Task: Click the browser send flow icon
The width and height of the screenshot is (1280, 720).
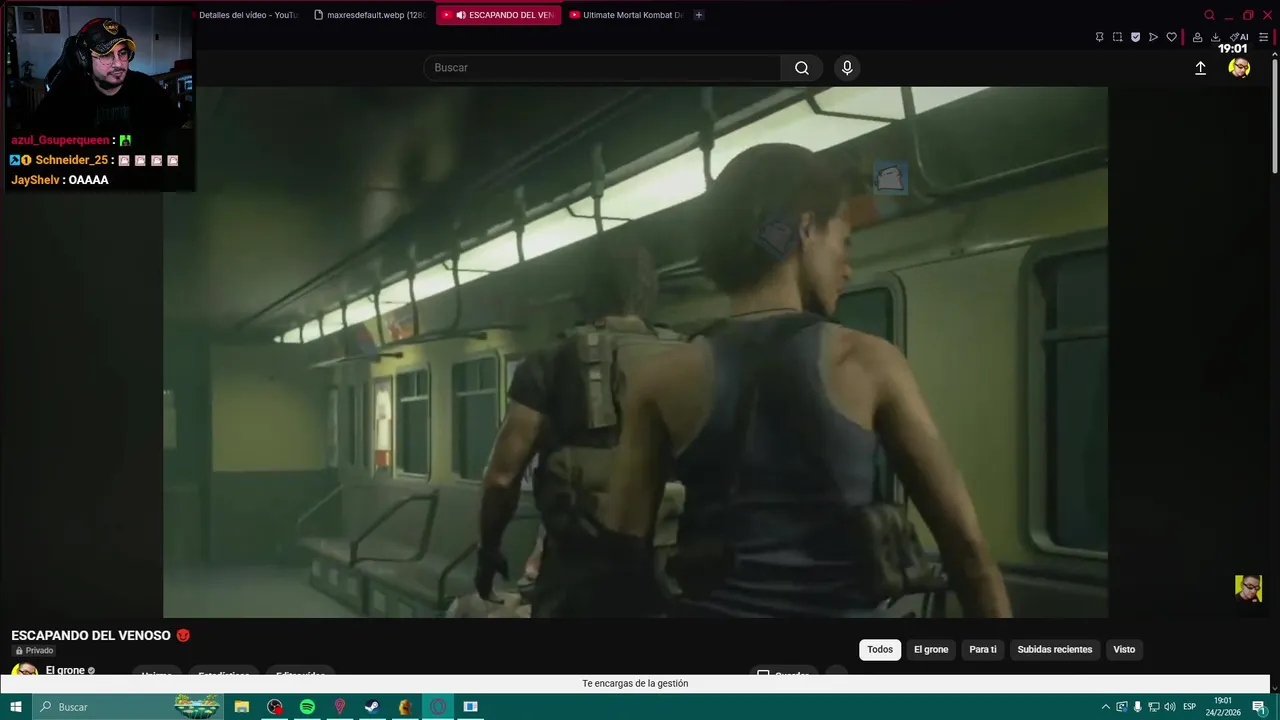Action: [1153, 37]
